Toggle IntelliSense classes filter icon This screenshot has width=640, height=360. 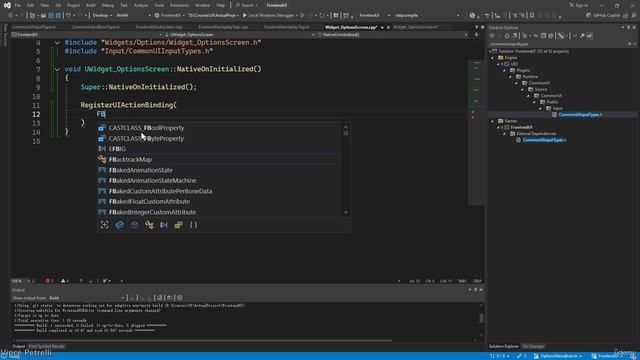pos(120,225)
